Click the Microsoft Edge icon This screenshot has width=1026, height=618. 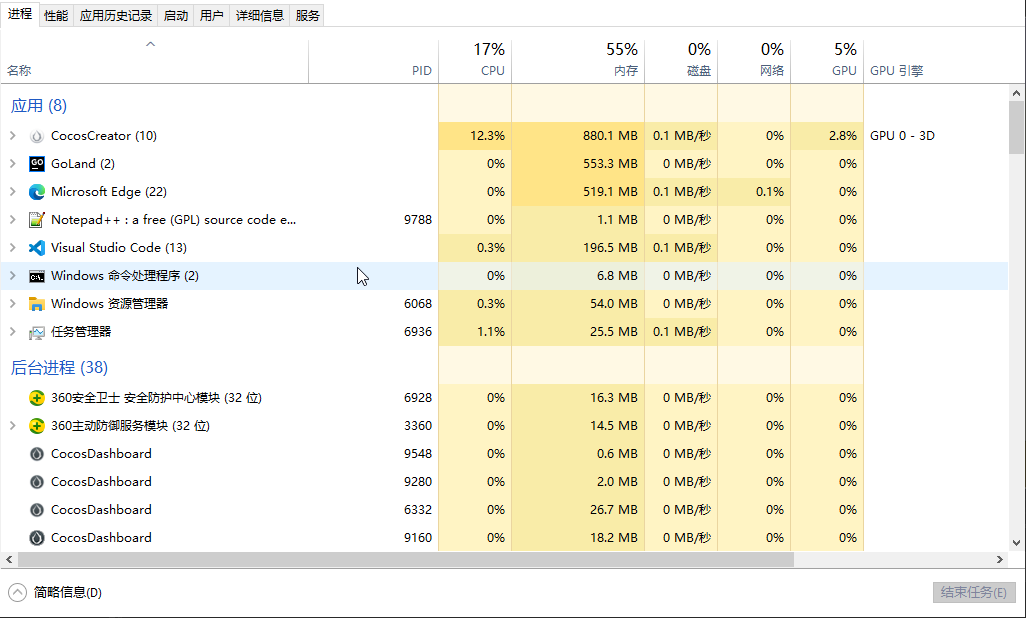(x=37, y=192)
